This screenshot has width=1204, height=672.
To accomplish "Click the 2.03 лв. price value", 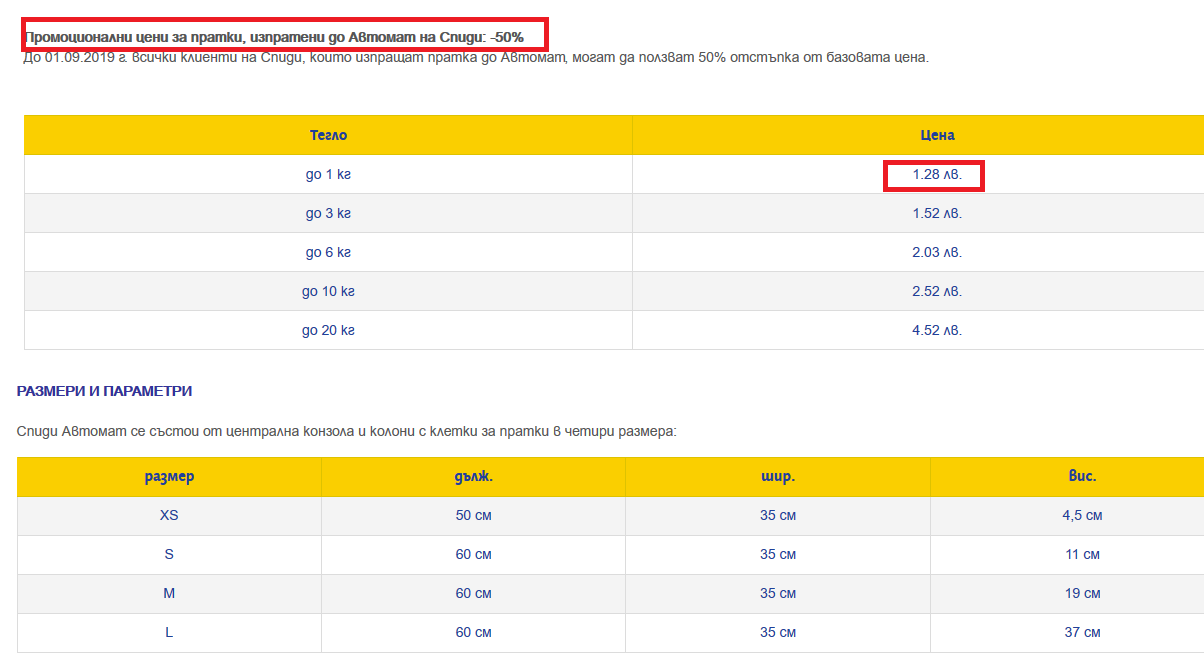I will coord(937,253).
